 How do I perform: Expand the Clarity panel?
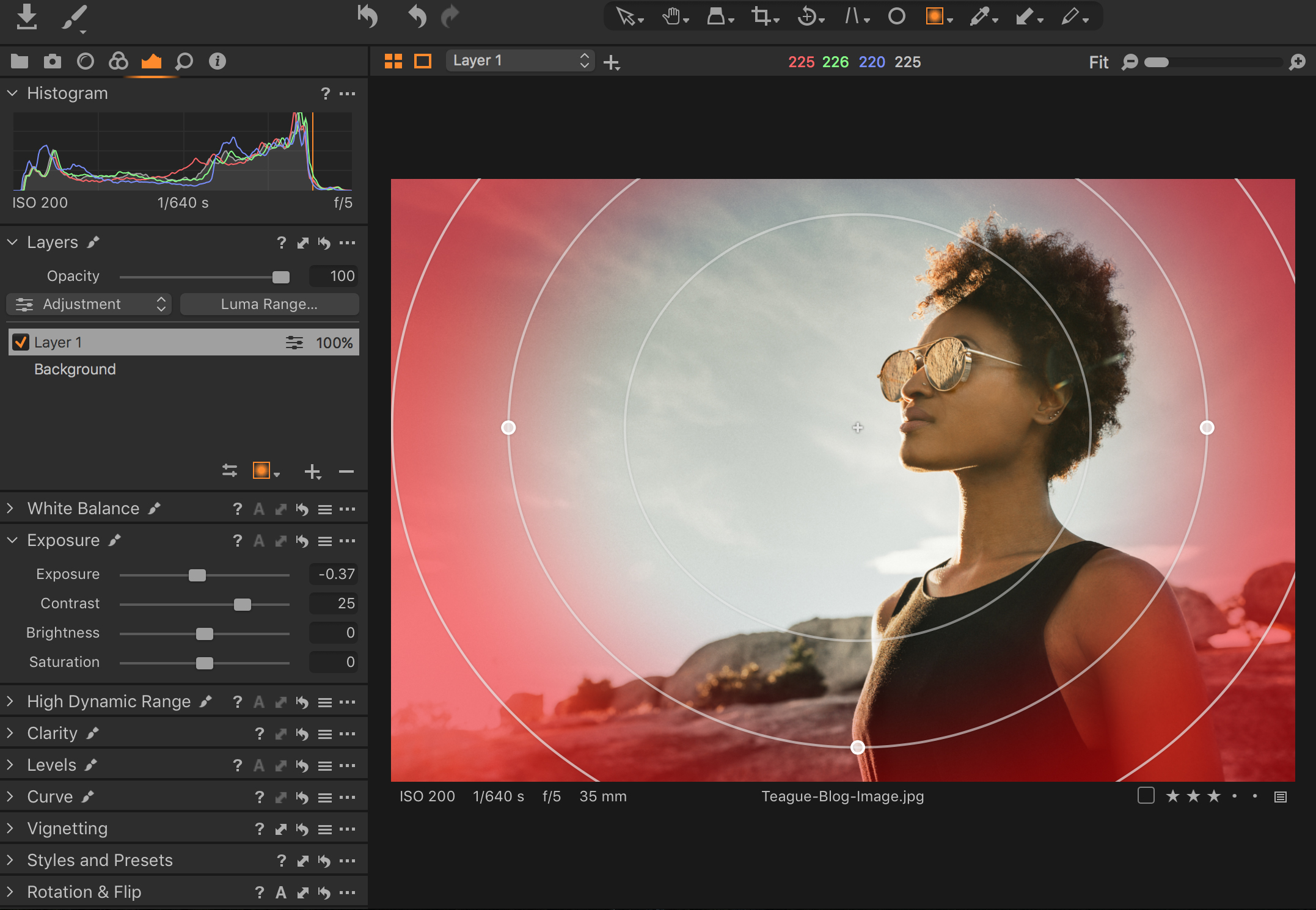[10, 733]
